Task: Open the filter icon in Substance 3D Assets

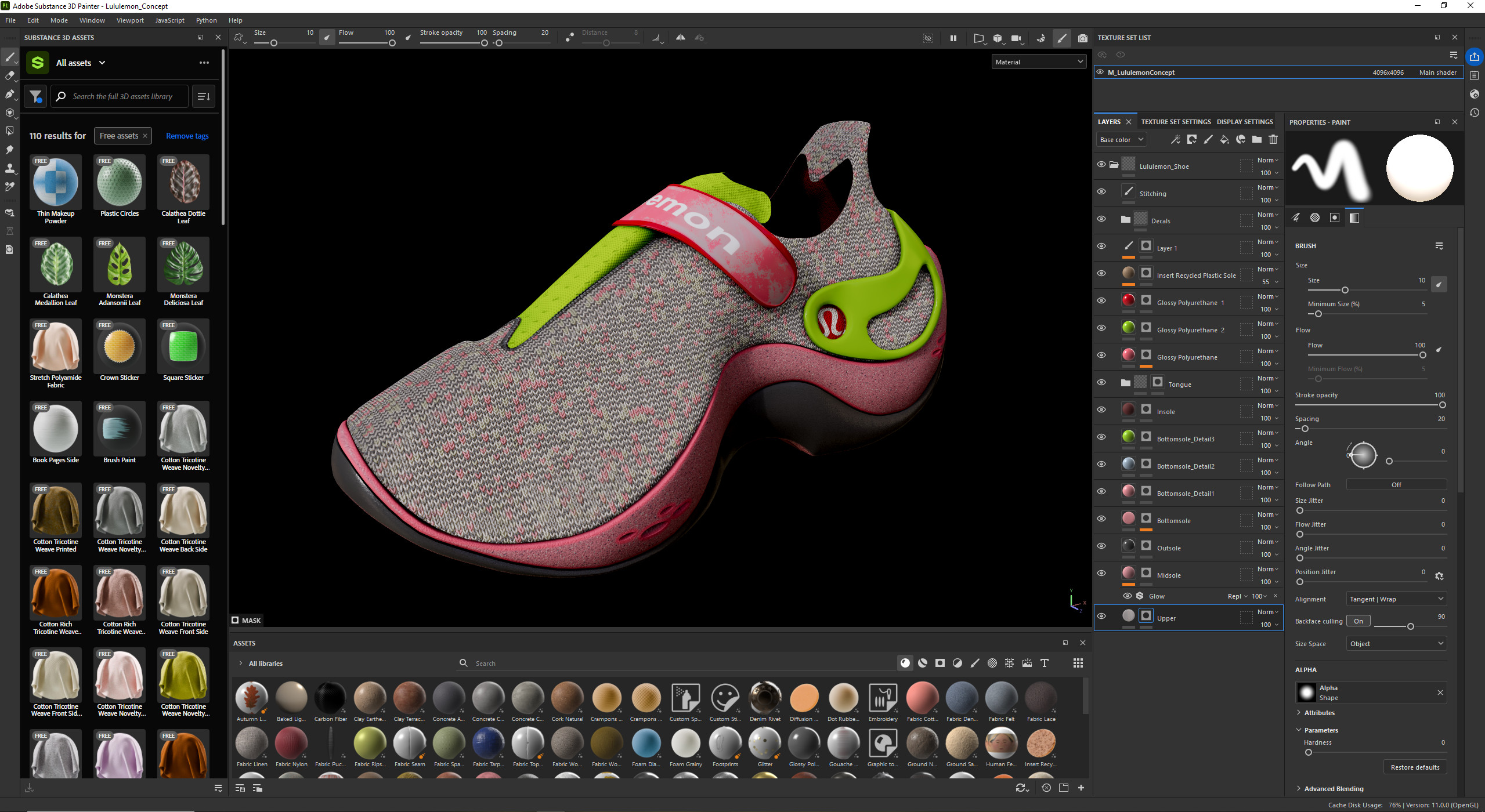Action: (x=35, y=96)
